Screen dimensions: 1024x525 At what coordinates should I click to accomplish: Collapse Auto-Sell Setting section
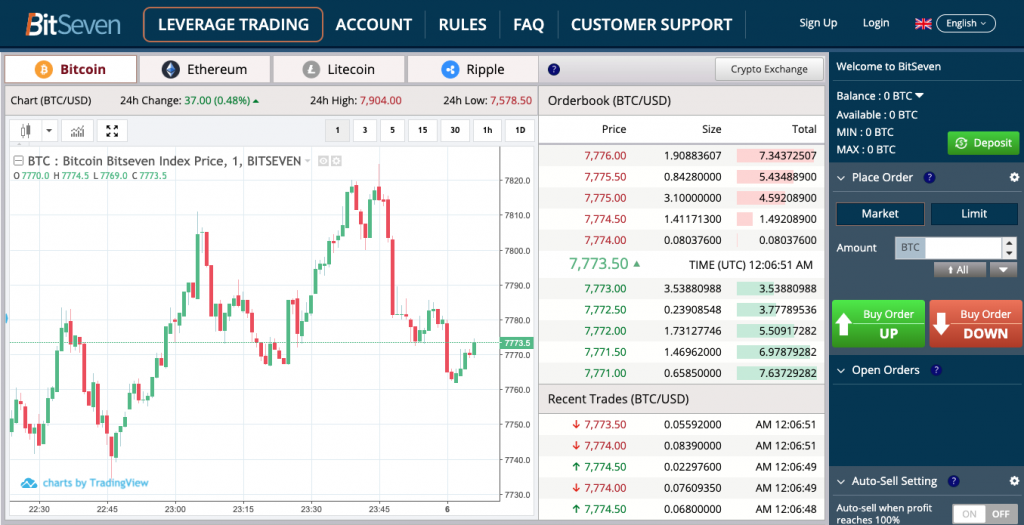[841, 481]
